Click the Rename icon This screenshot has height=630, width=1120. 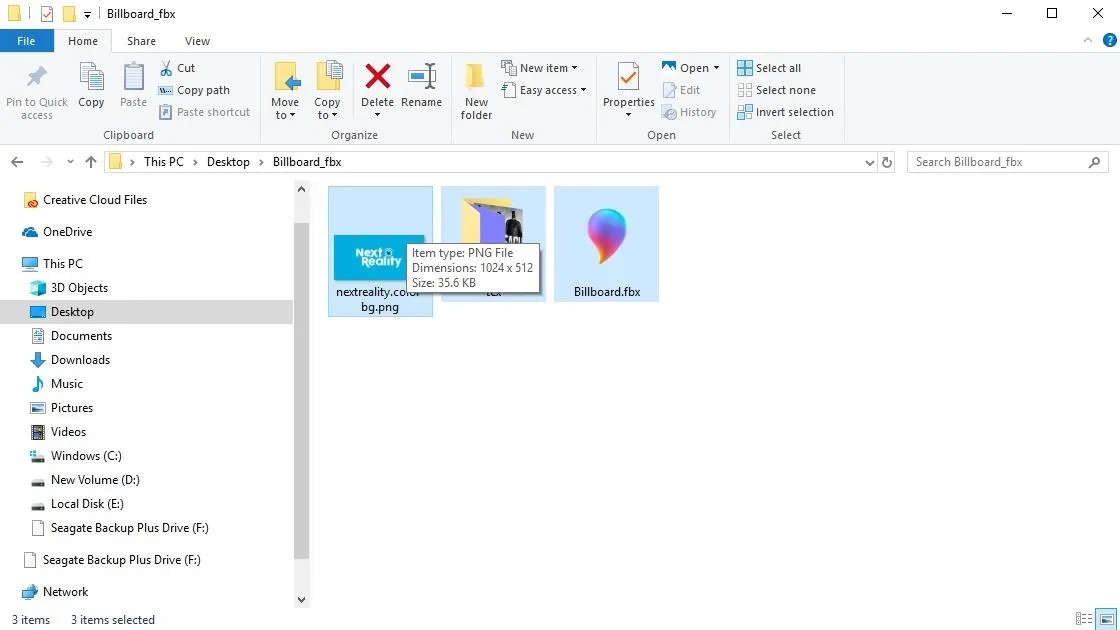coord(422,76)
